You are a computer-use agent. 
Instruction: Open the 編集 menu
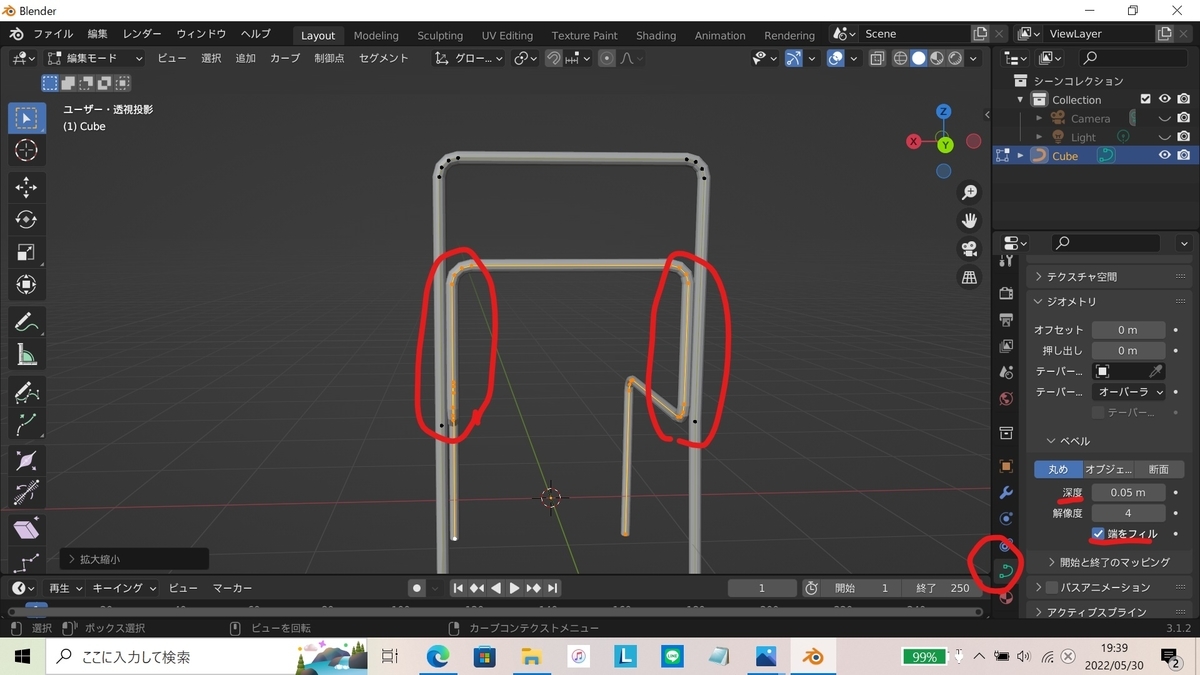[x=97, y=34]
